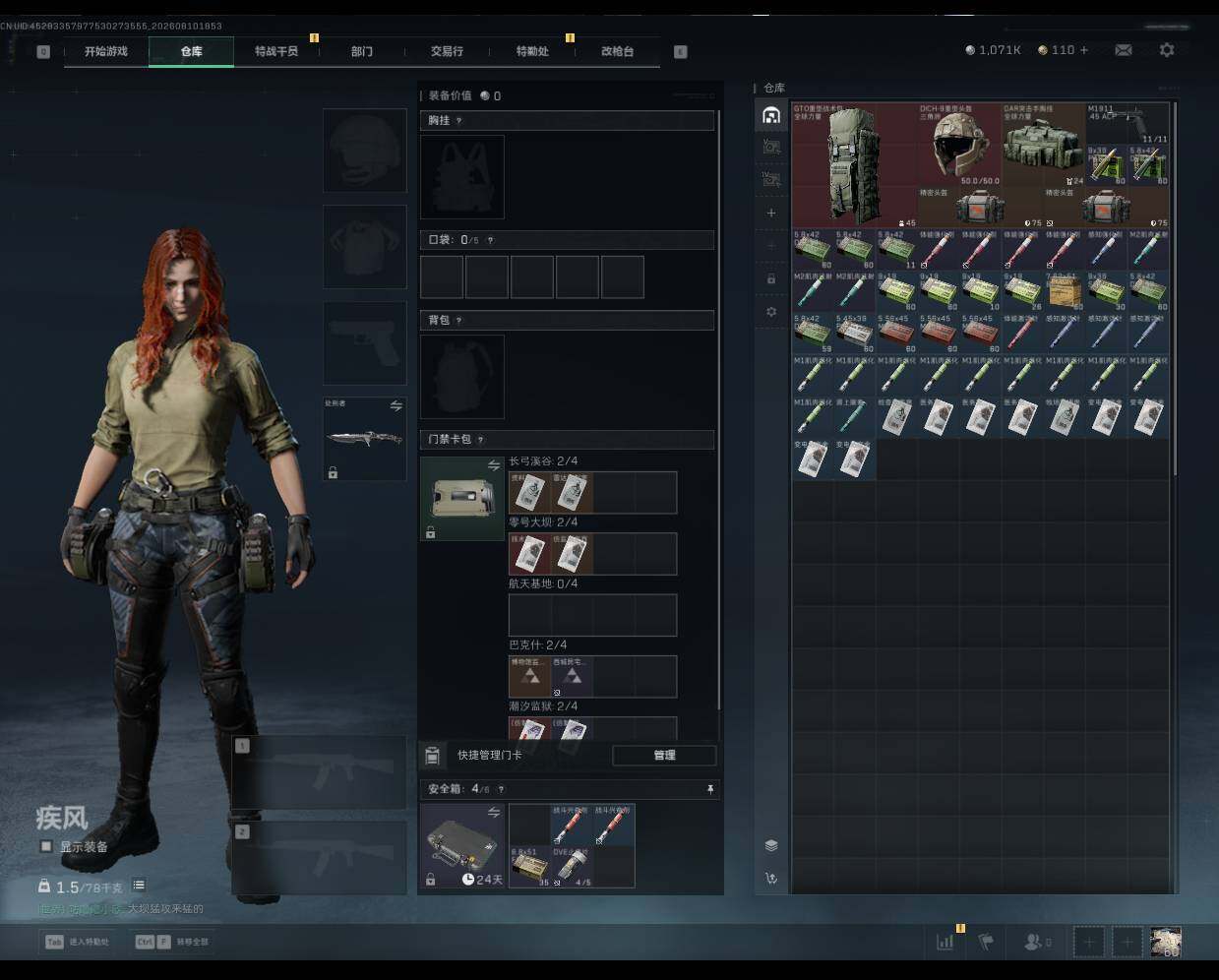Open the friends list icon
The width and height of the screenshot is (1219, 980).
pyautogui.click(x=1036, y=942)
